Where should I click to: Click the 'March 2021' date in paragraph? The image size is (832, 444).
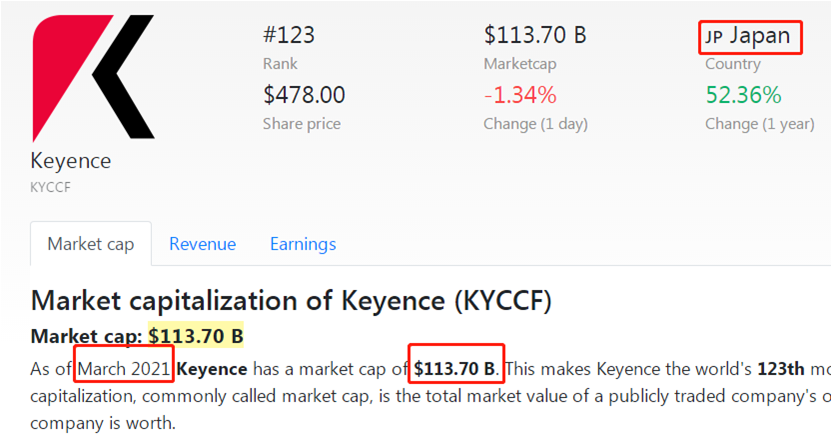tap(124, 369)
